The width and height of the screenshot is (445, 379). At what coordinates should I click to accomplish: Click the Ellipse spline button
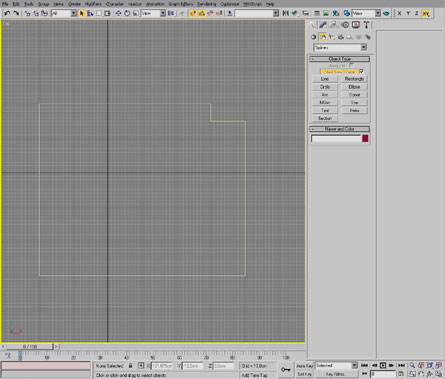pos(354,87)
